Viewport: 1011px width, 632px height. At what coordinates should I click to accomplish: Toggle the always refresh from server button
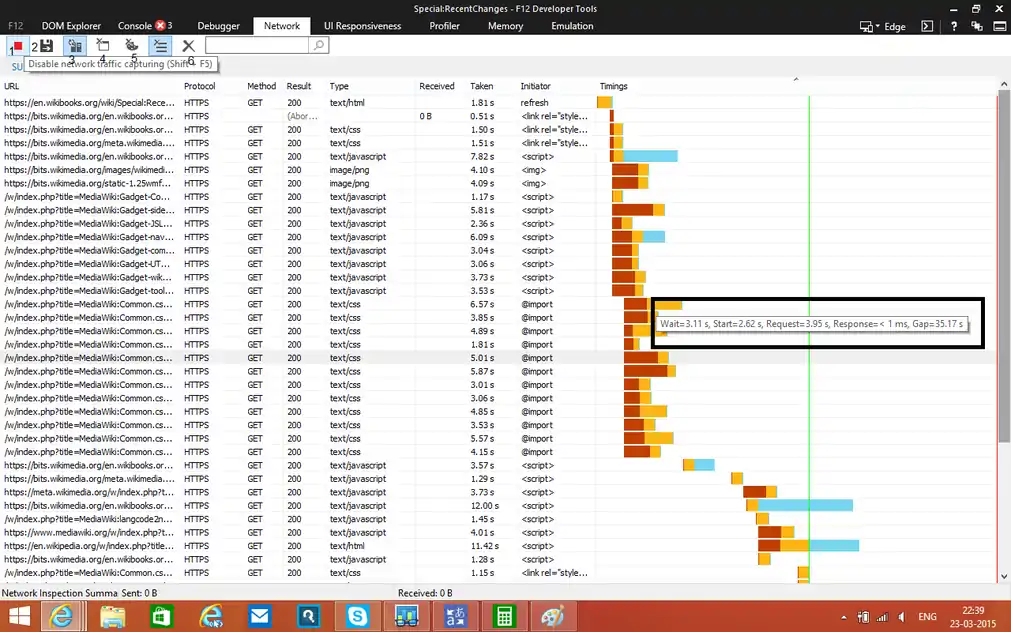point(74,46)
